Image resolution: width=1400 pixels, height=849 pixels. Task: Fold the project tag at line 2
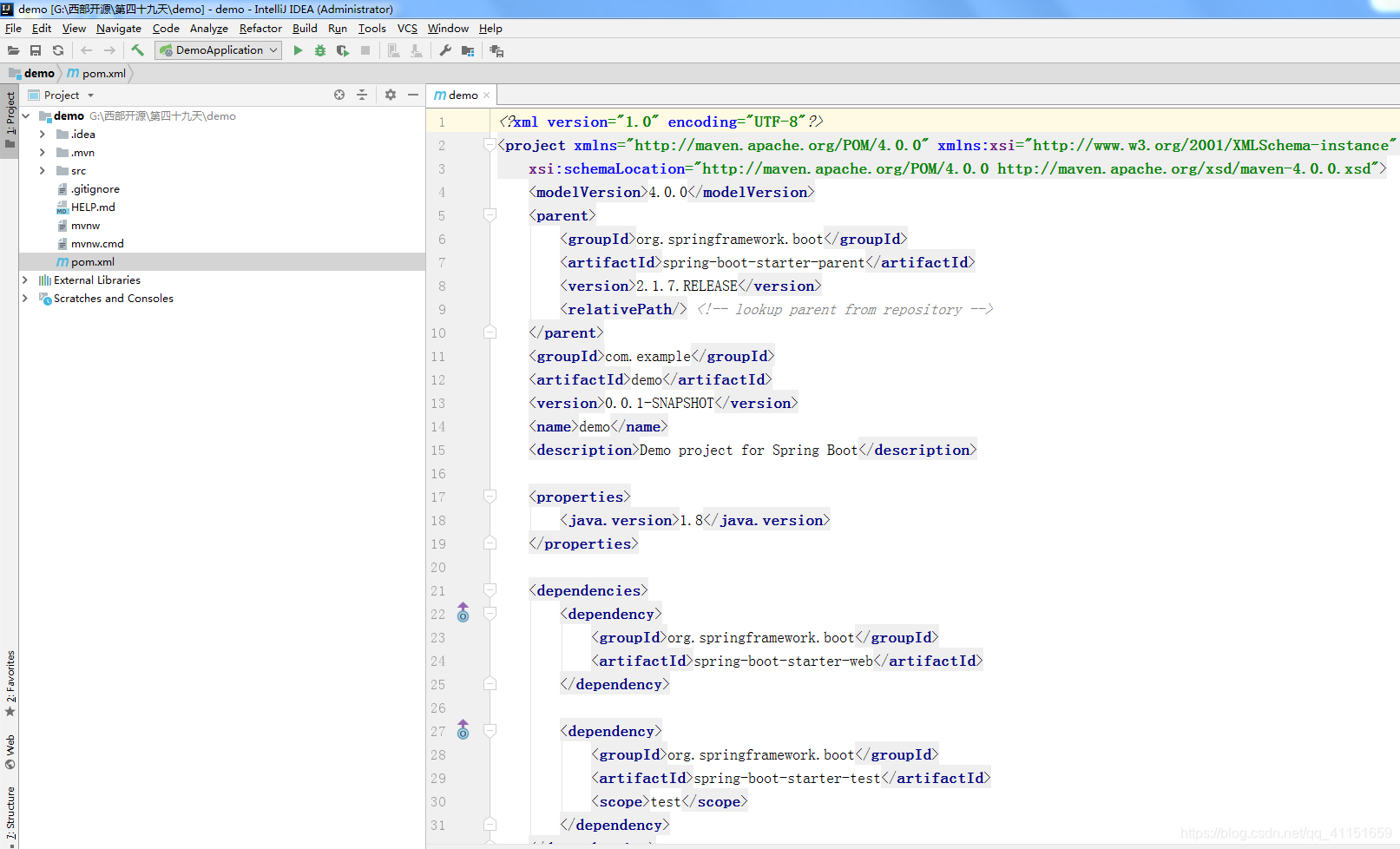pos(490,144)
